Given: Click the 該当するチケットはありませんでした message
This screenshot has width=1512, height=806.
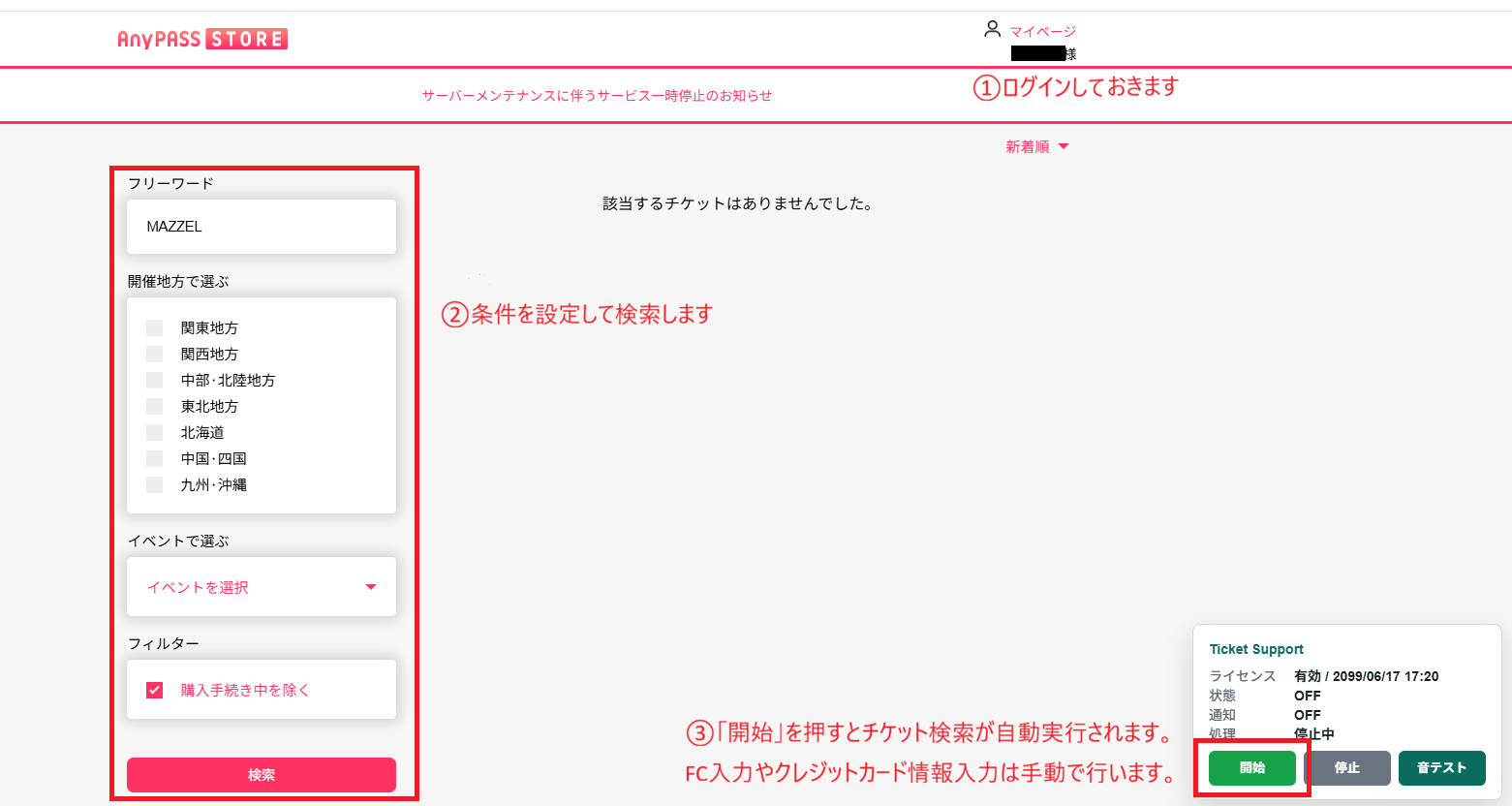Looking at the screenshot, I should pos(738,203).
